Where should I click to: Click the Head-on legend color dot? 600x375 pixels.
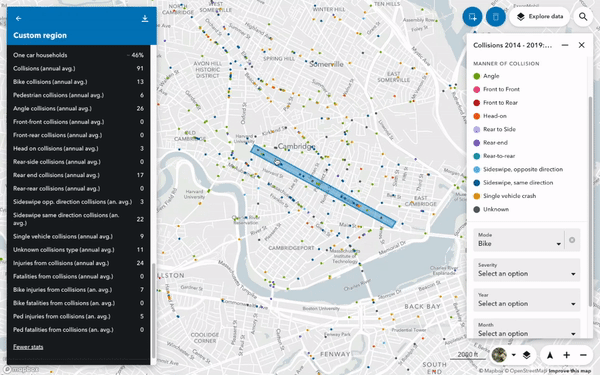(x=476, y=116)
